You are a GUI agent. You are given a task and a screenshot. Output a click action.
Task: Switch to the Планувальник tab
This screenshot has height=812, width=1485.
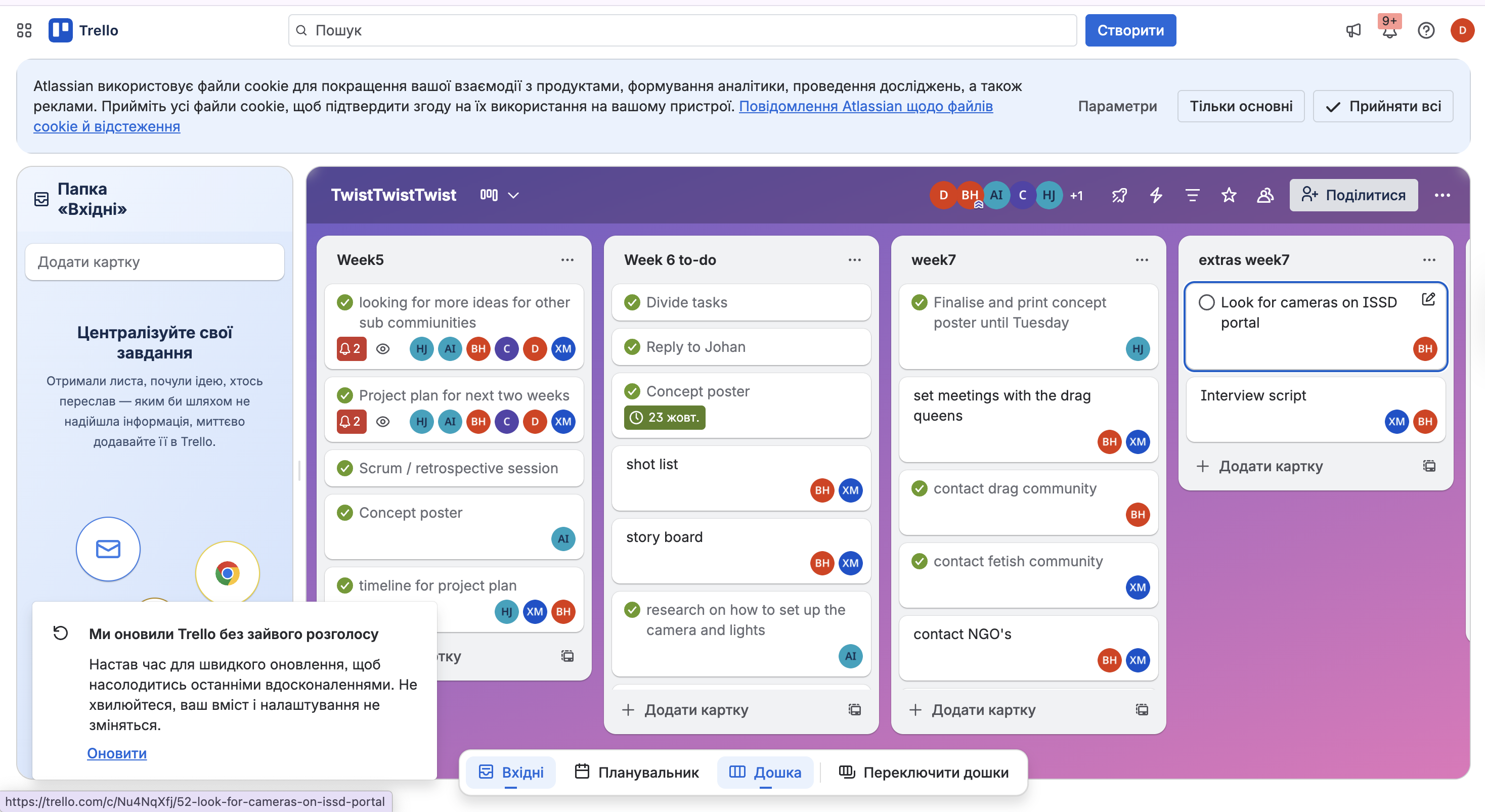[x=637, y=772]
